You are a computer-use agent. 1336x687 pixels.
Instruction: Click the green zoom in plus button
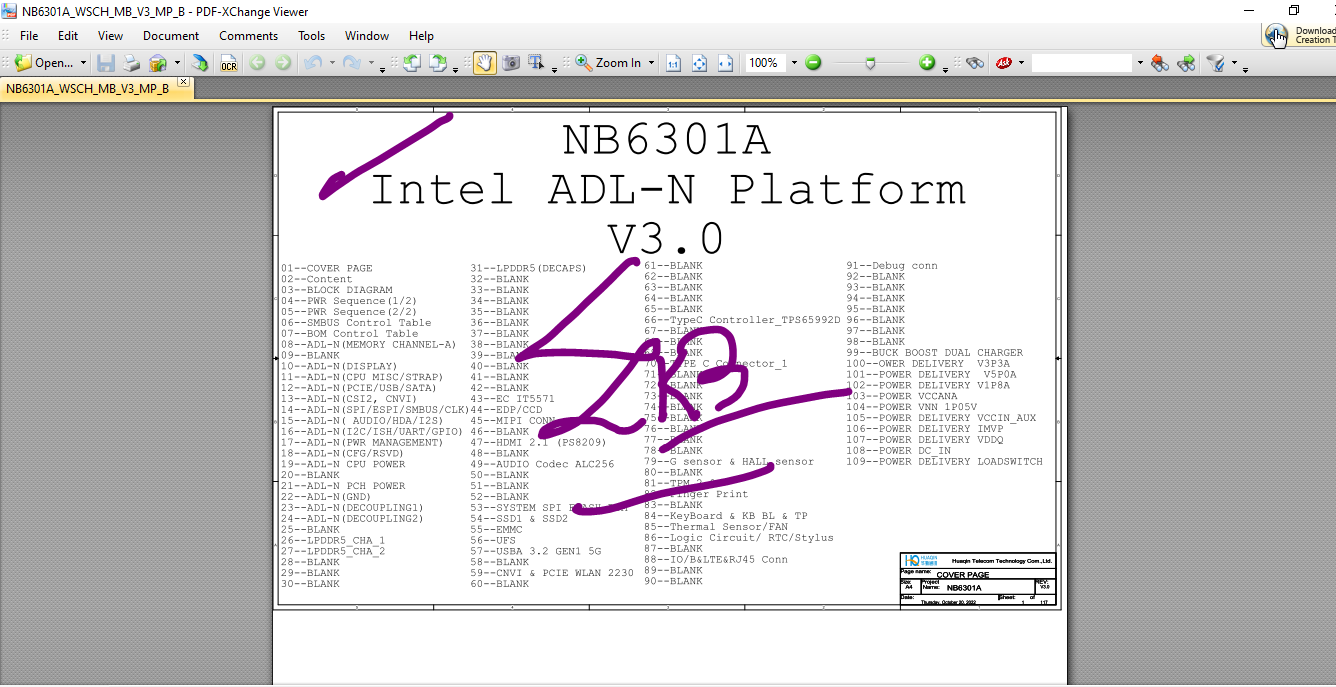927,63
